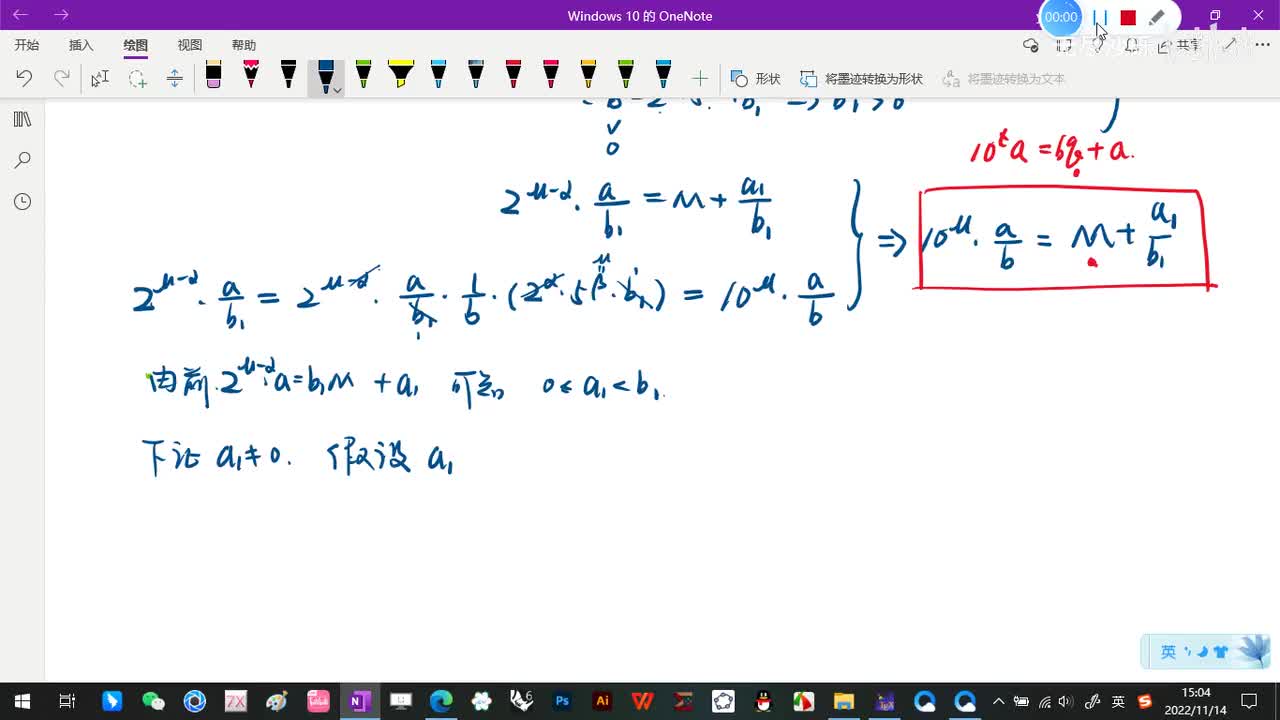Click the Undo arrow in the toolbar
1280x720 pixels.
(x=25, y=78)
